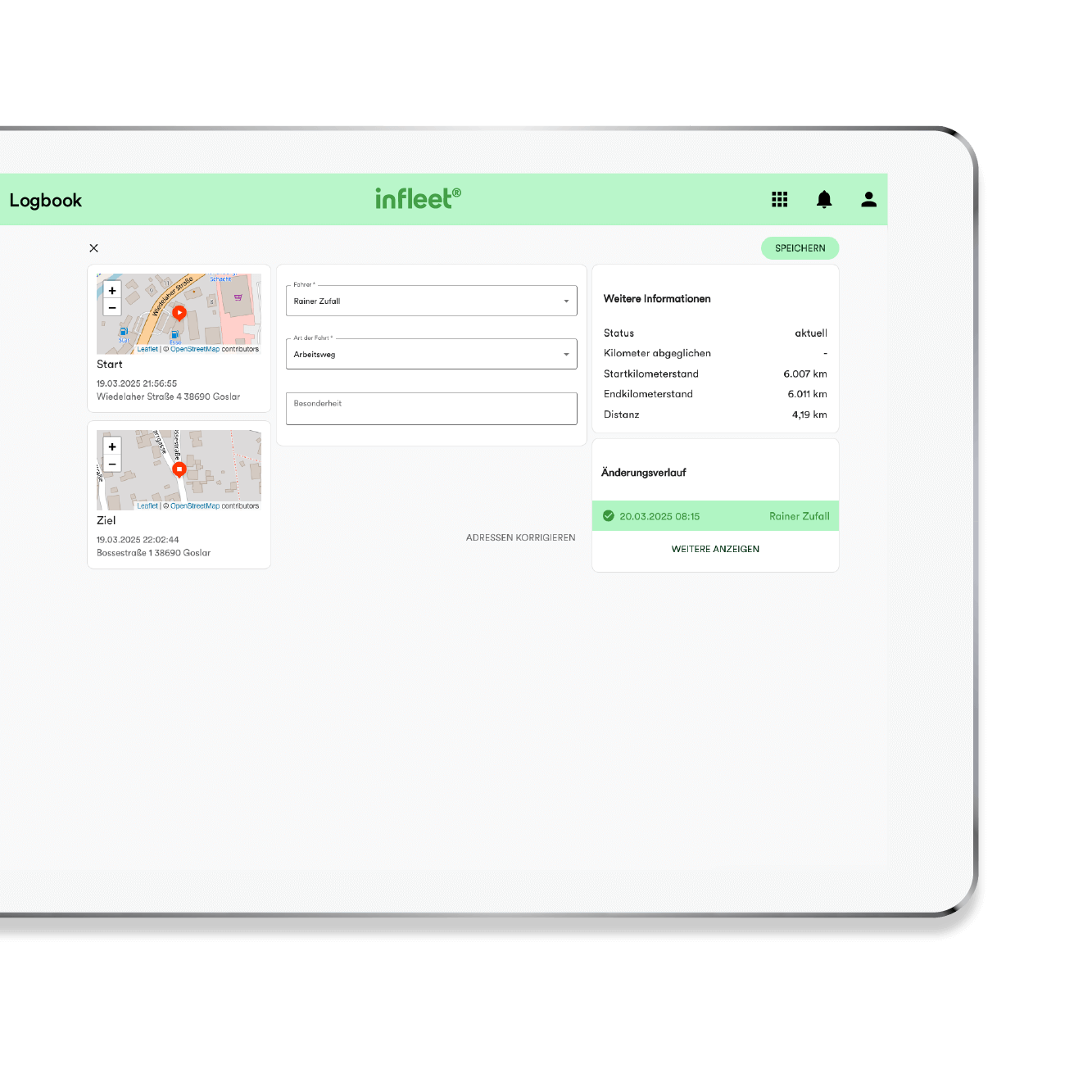The height and width of the screenshot is (1092, 1092).
Task: Click WEITERE ANZEIGEN
Action: pos(715,549)
